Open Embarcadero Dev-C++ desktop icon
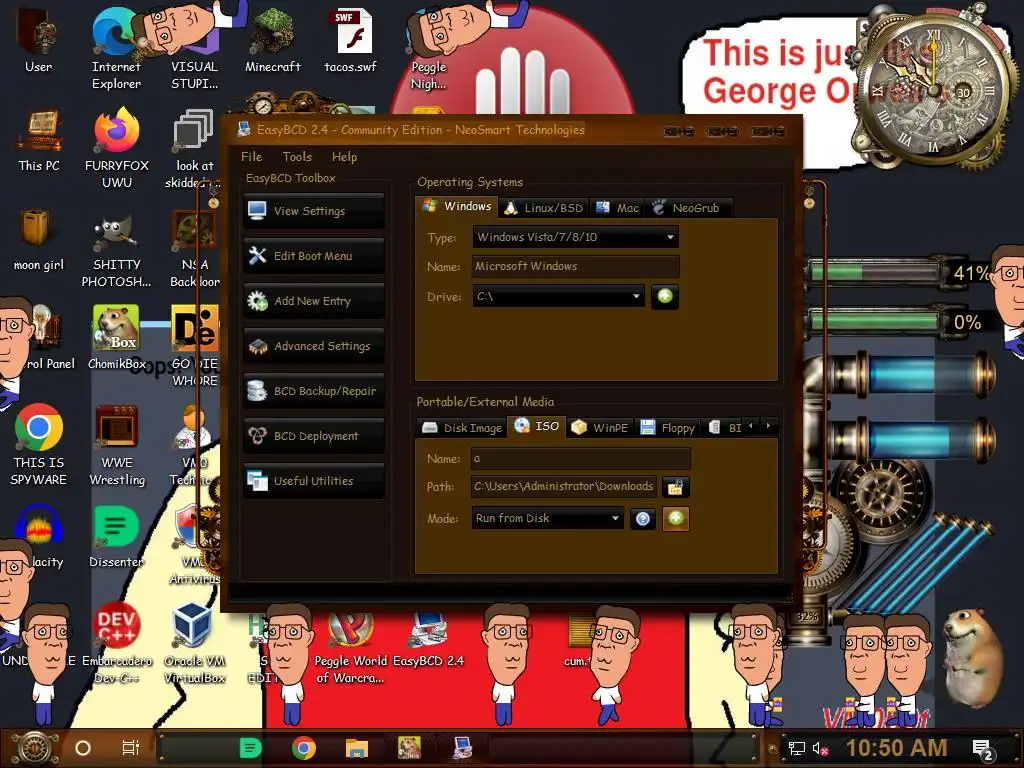Screen dimensions: 1024x768 [116, 643]
